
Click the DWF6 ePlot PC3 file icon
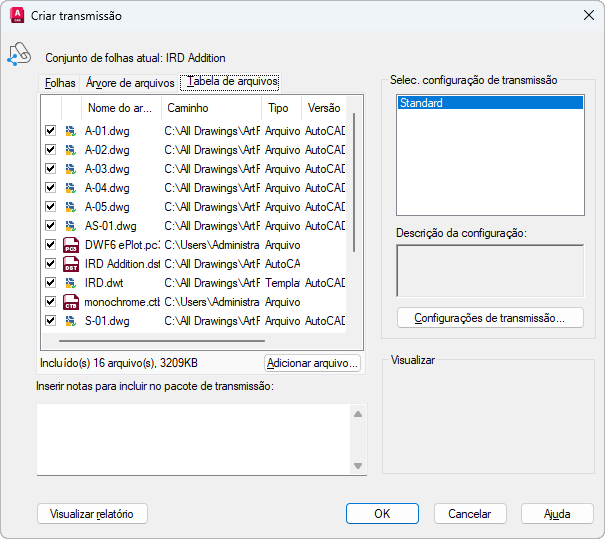coord(70,245)
